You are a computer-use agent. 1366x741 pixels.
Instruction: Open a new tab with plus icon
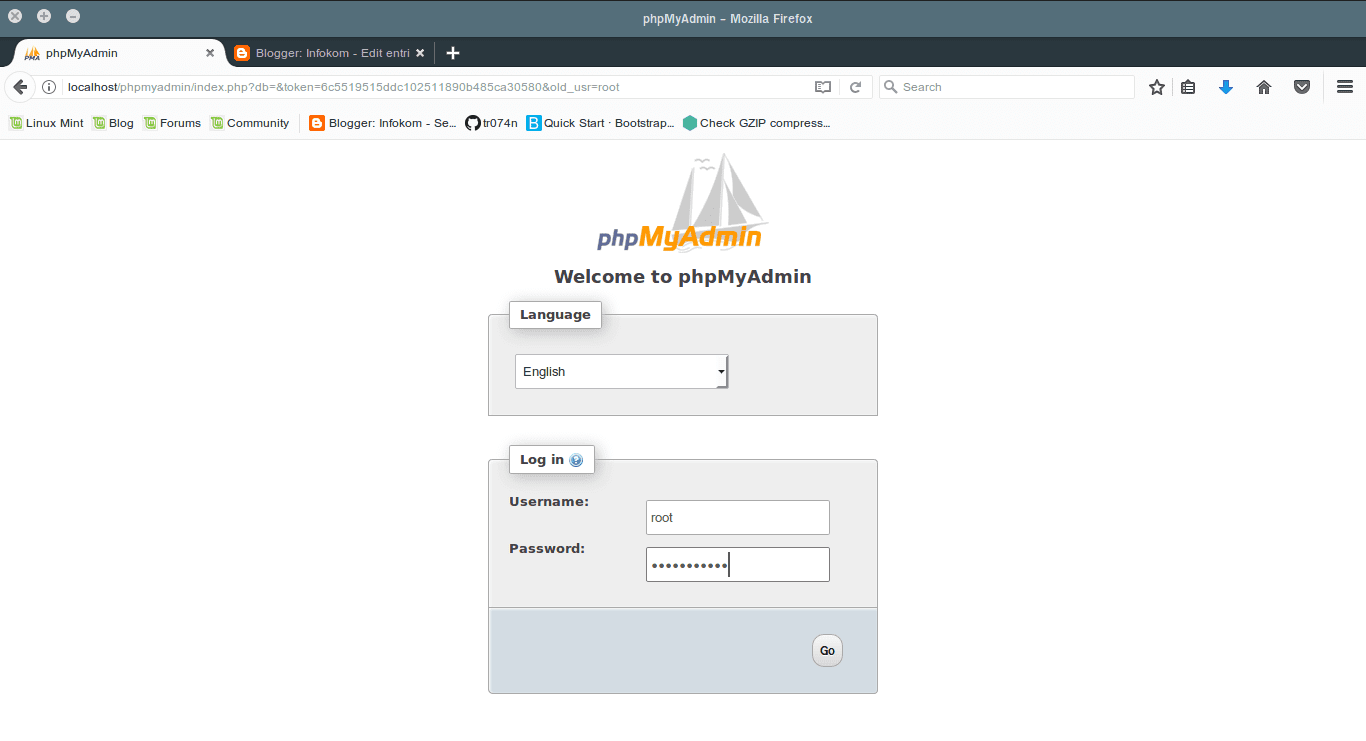pos(453,53)
